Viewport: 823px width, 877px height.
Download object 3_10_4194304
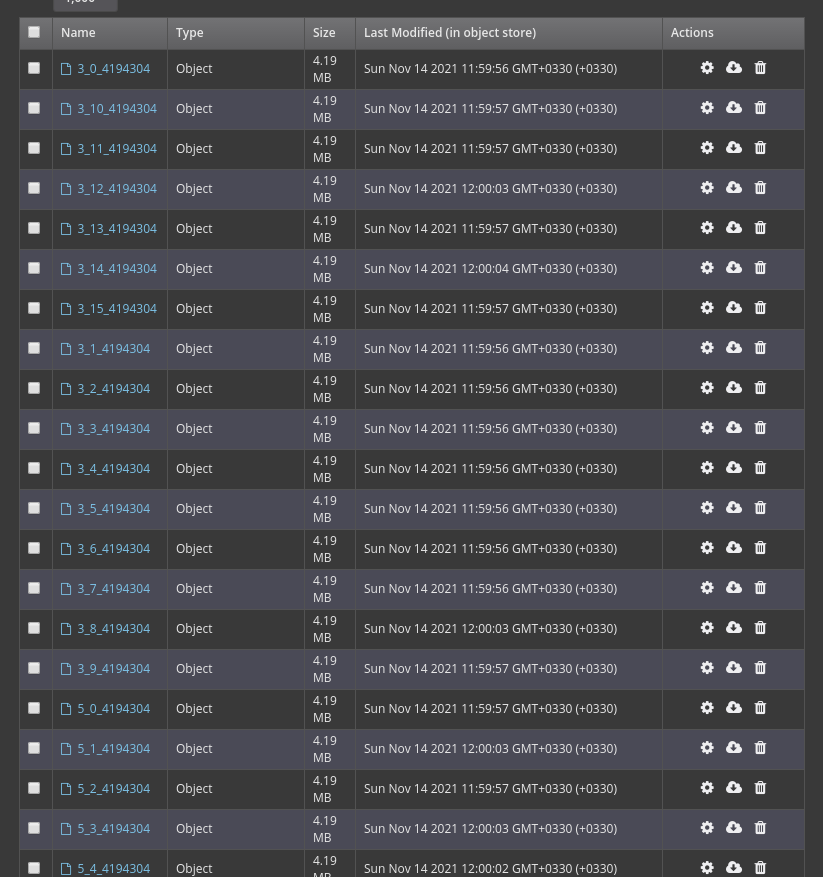pos(734,108)
